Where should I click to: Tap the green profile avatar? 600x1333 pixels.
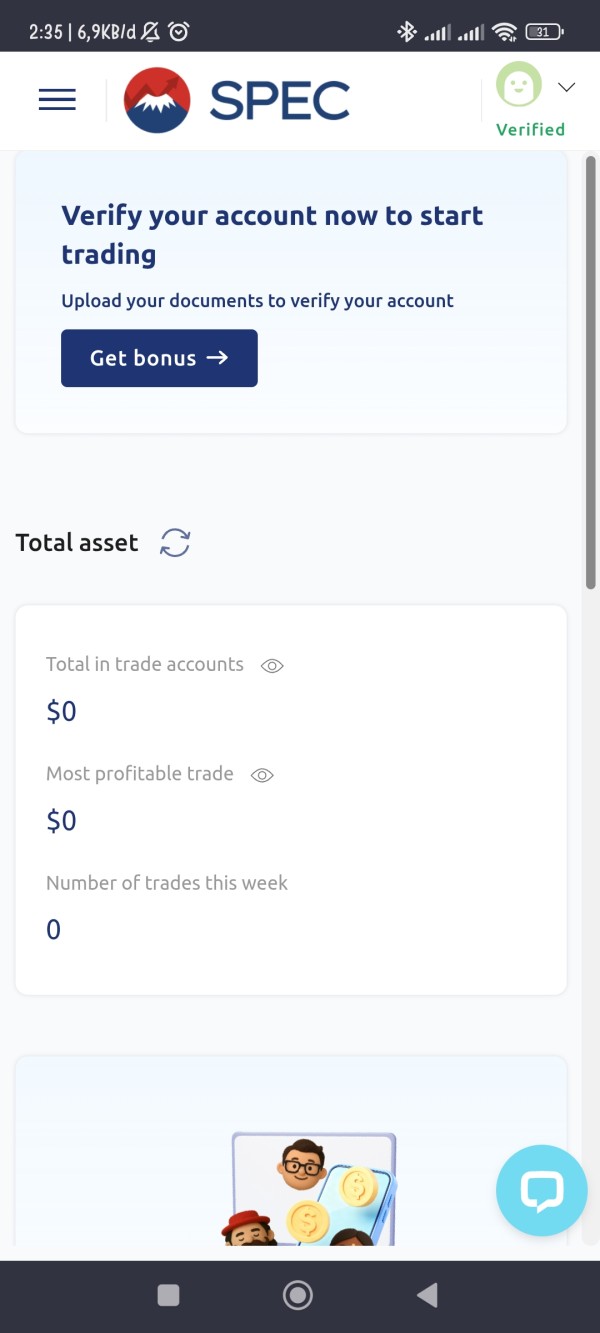coord(518,85)
